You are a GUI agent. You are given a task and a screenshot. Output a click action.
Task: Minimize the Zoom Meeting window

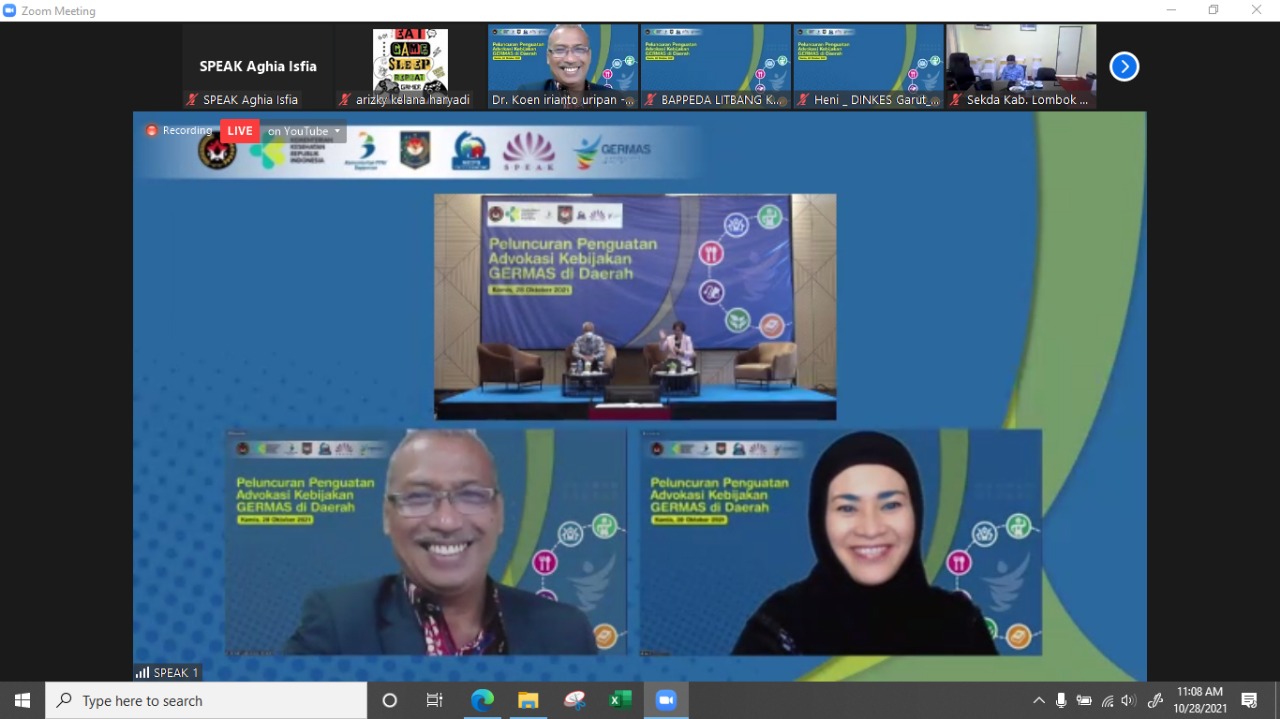[1171, 10]
